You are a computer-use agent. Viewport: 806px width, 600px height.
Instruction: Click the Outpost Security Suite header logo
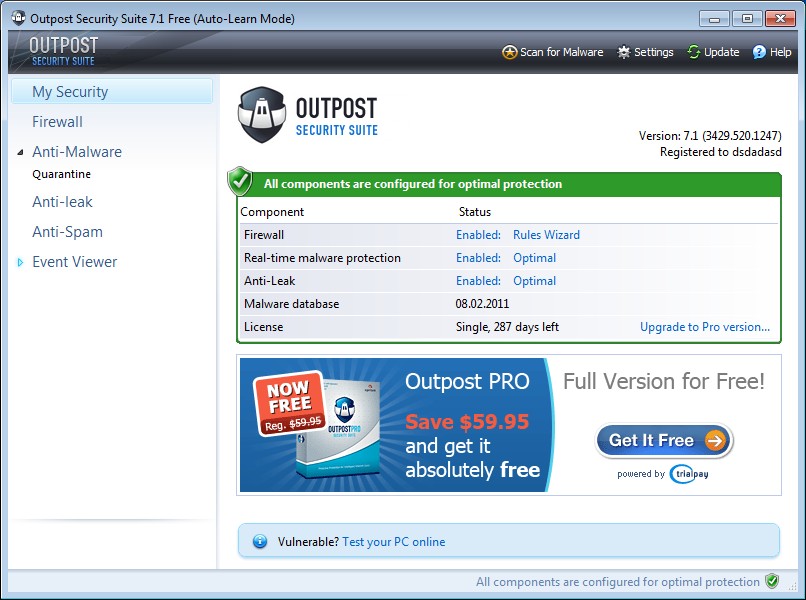63,51
